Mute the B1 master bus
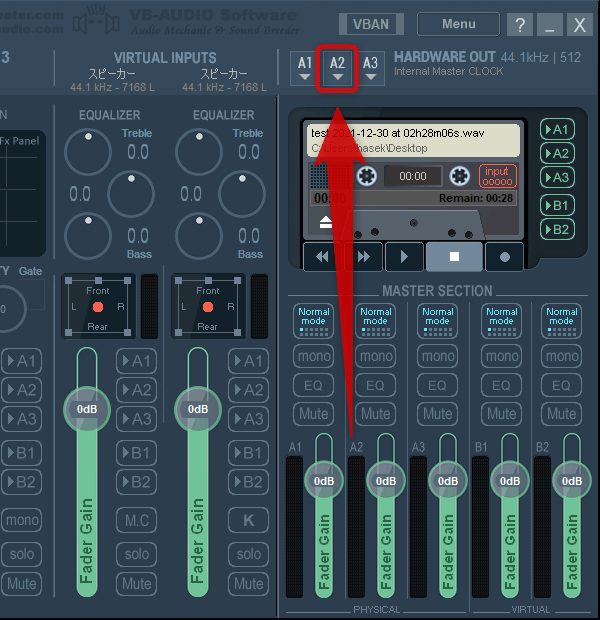This screenshot has width=600, height=620. [x=502, y=414]
